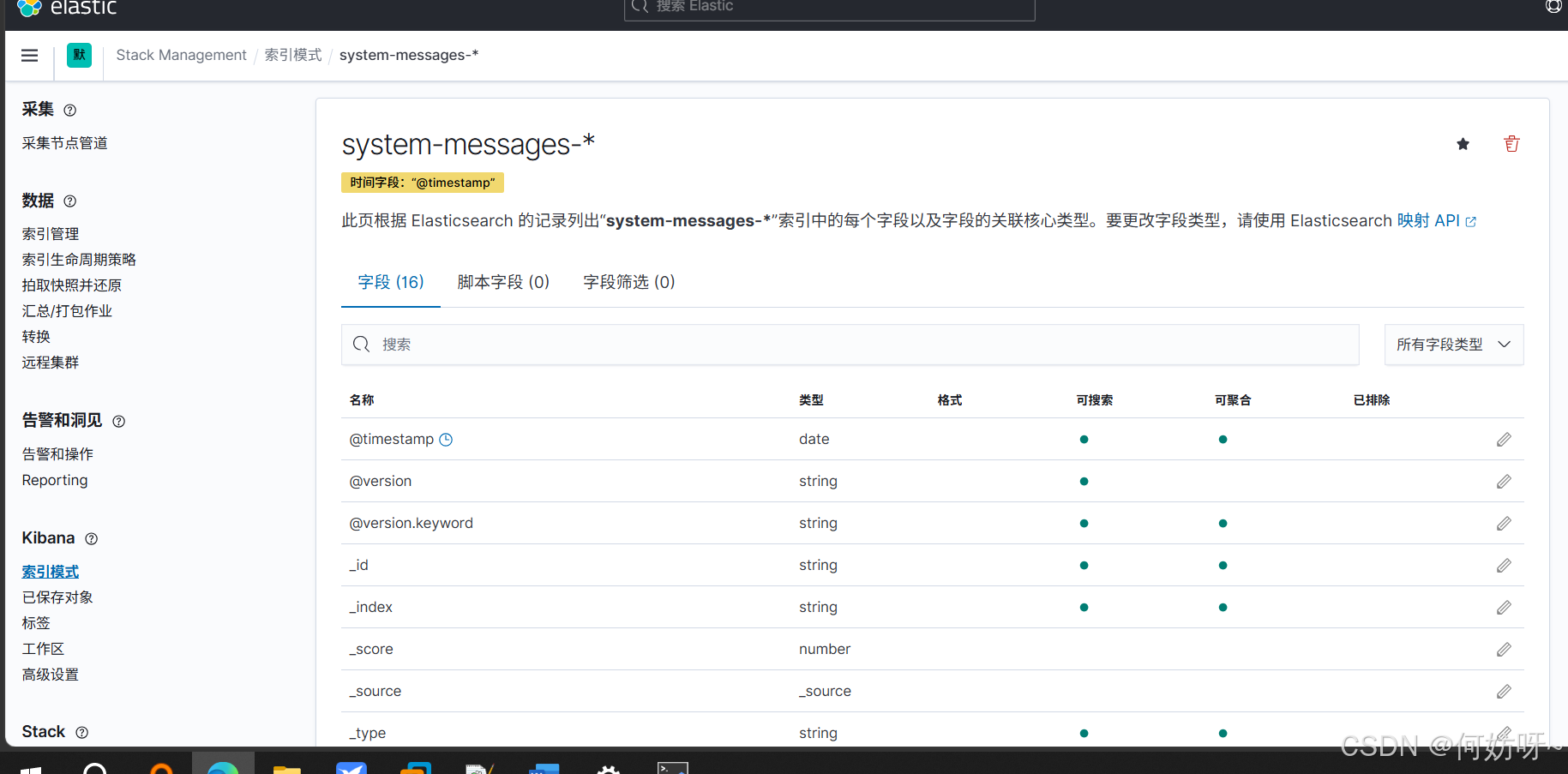Image resolution: width=1568 pixels, height=774 pixels.
Task: Open 标签 in sidebar
Action: (36, 623)
